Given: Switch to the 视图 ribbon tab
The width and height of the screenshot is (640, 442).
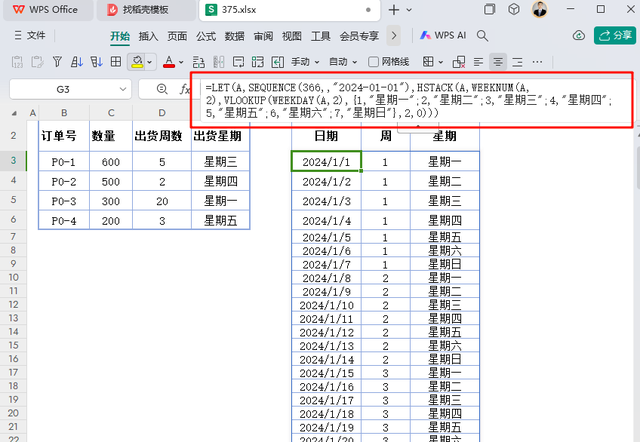Looking at the screenshot, I should coord(292,36).
